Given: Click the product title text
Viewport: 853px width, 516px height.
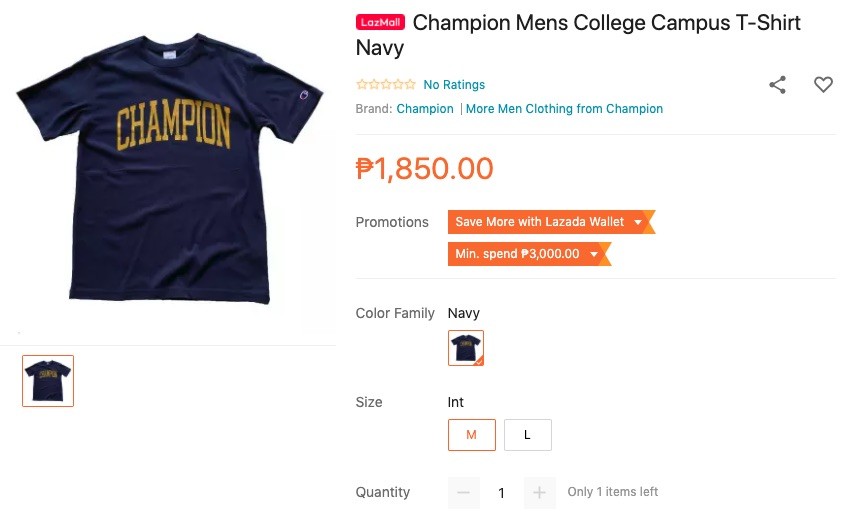Looking at the screenshot, I should pyautogui.click(x=578, y=35).
